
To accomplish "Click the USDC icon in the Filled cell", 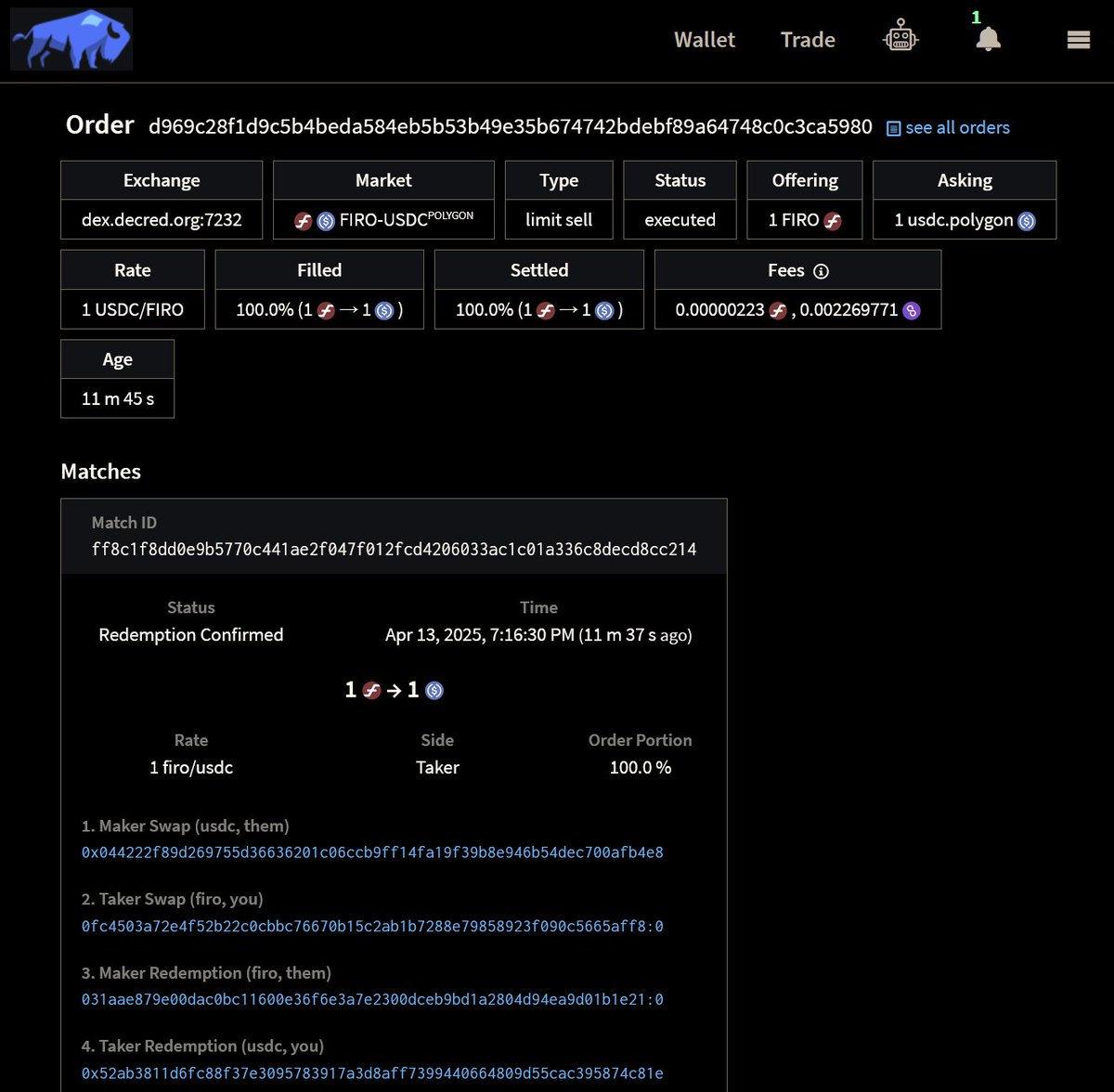I will click(385, 310).
